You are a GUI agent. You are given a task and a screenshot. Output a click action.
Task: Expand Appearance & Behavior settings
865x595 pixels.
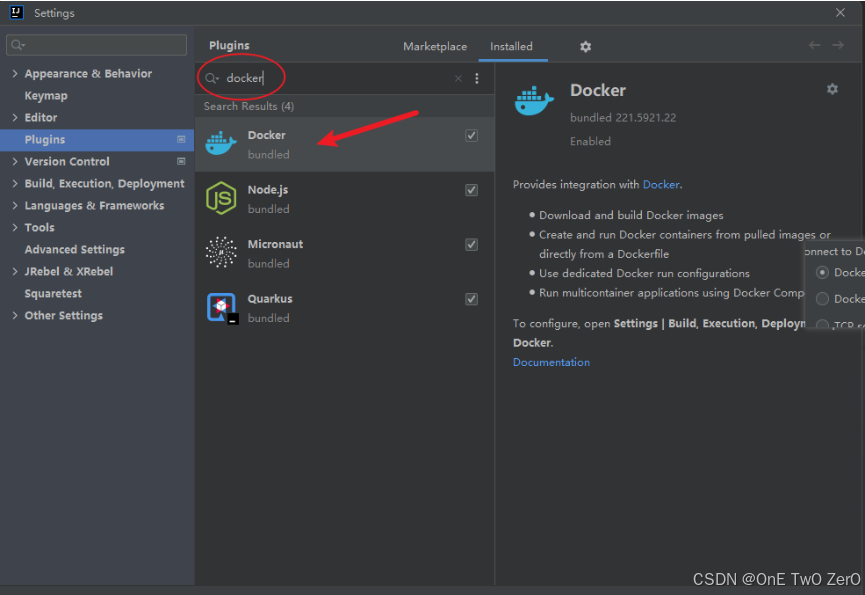click(x=15, y=73)
